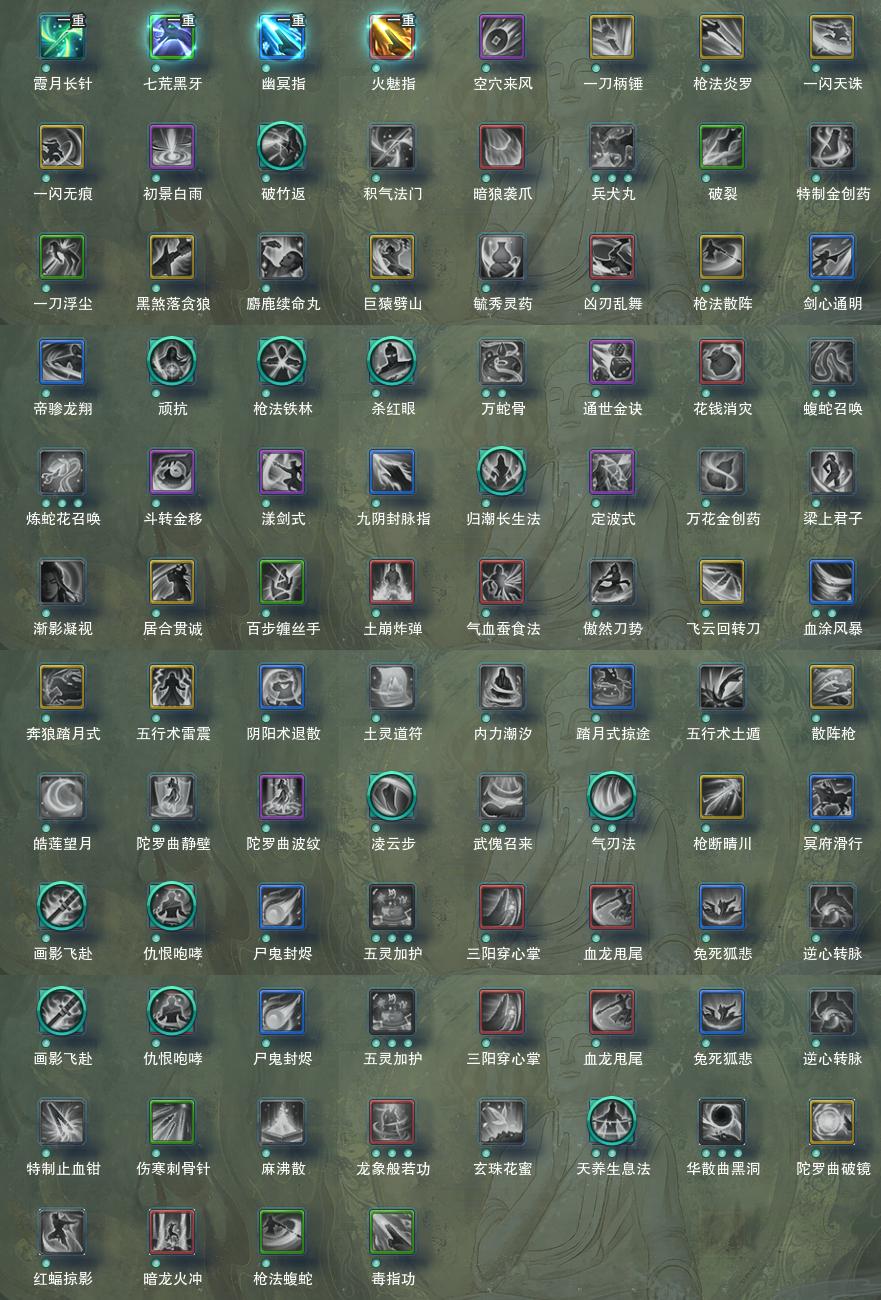Click the 梁上君子 skill icon

coord(832,472)
